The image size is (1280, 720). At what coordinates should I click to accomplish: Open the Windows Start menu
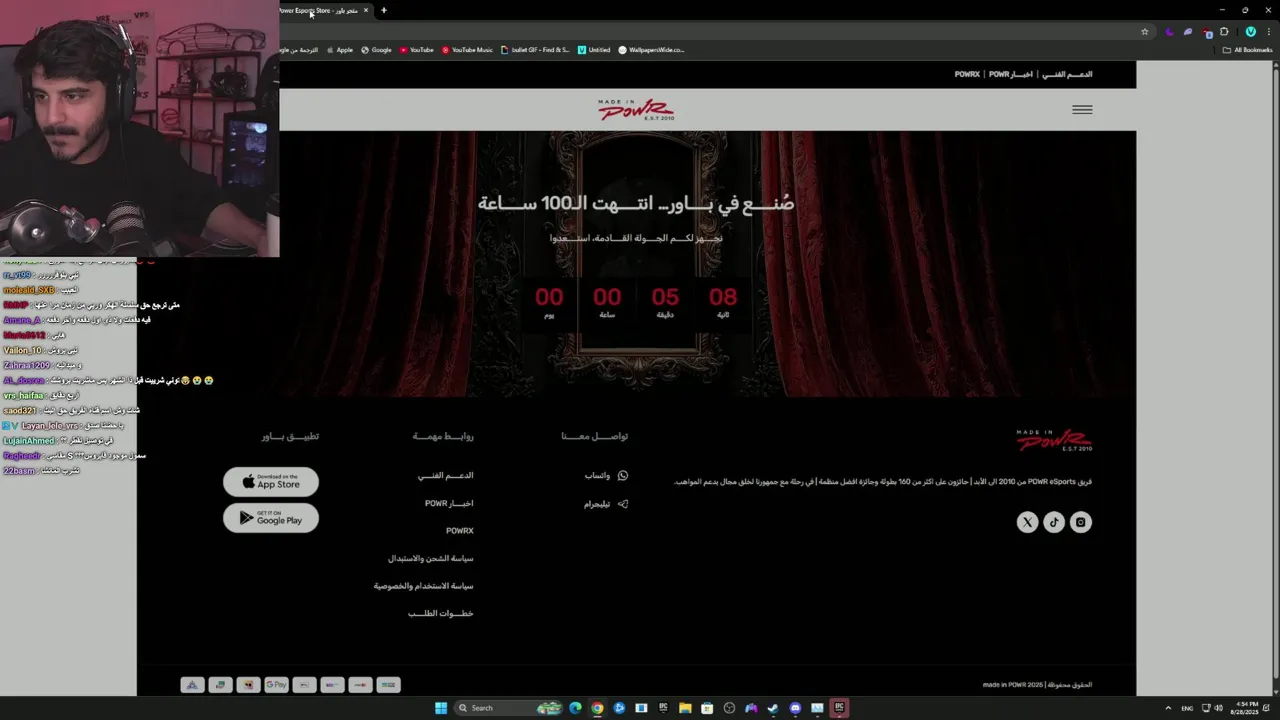click(441, 708)
